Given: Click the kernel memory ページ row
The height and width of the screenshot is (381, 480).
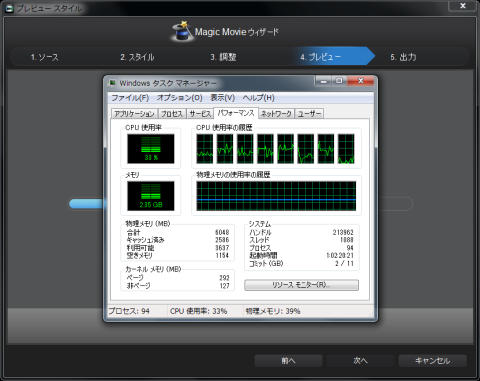Looking at the screenshot, I should [x=178, y=278].
